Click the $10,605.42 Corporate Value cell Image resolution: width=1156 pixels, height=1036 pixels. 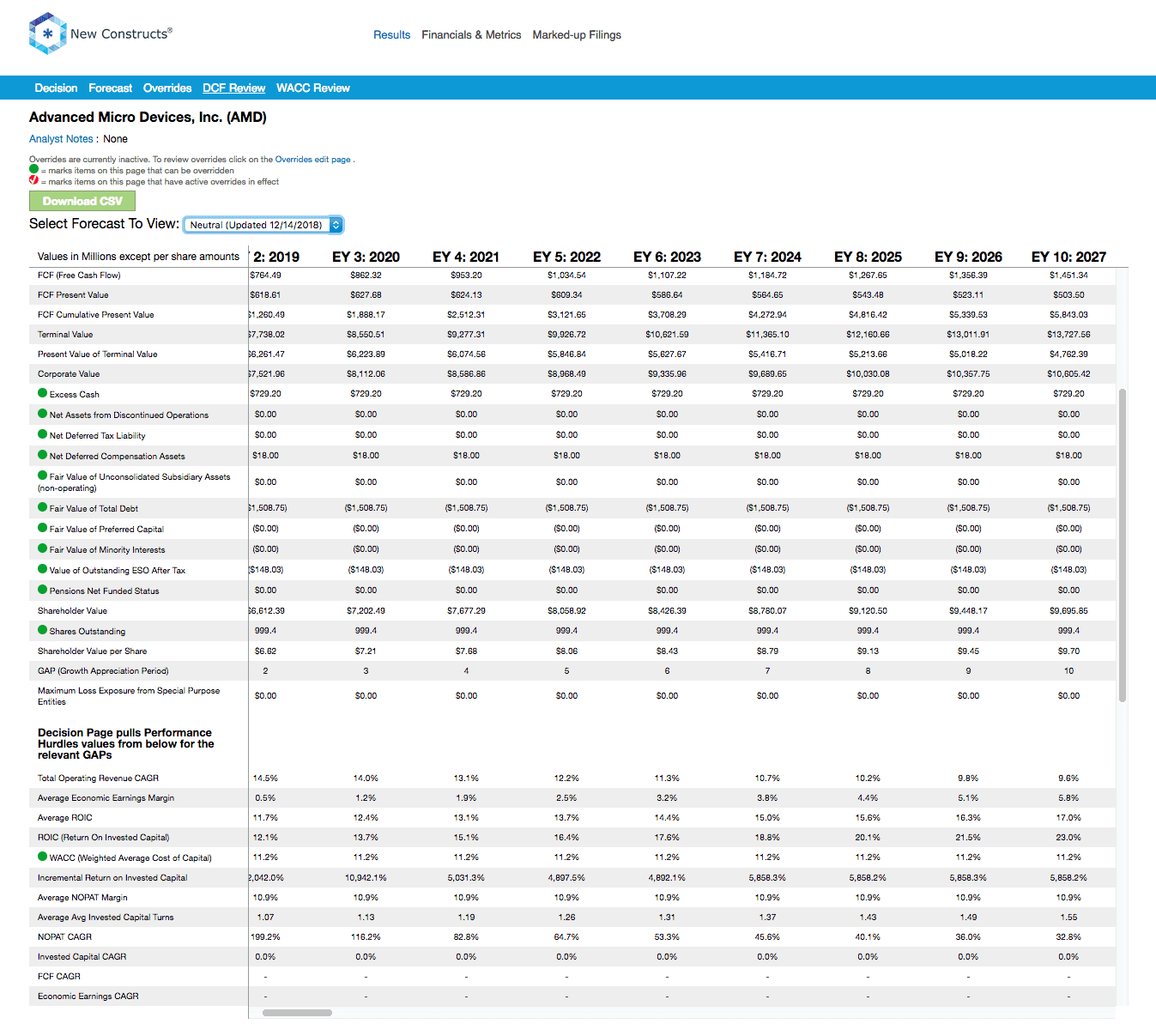click(x=1068, y=374)
